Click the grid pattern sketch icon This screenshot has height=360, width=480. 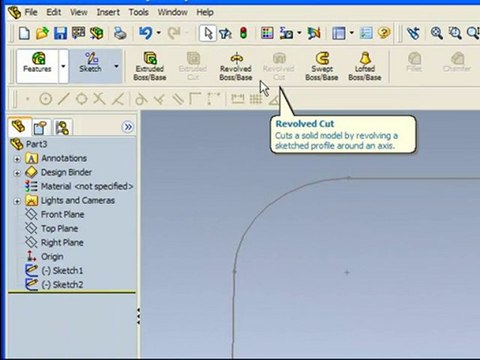(x=256, y=99)
